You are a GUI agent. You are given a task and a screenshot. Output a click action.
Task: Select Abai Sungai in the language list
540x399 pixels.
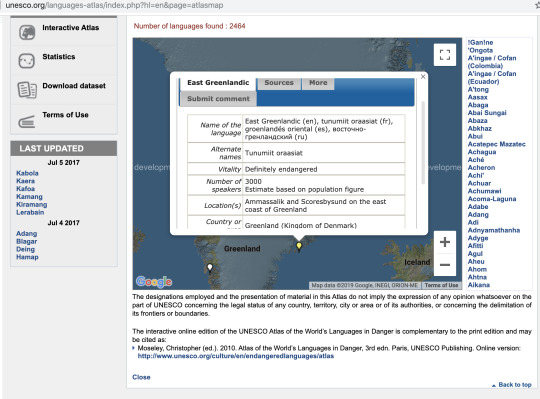[x=487, y=113]
